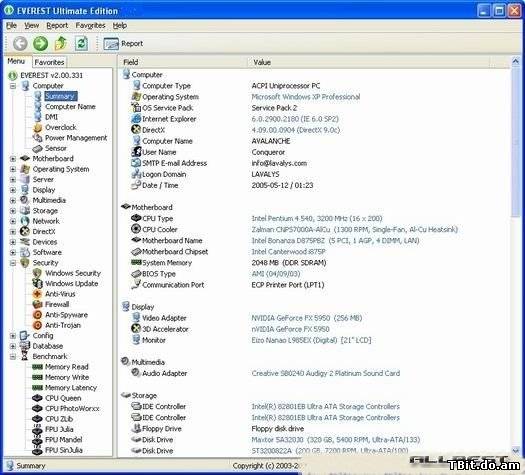Open the Favorites menu
The height and width of the screenshot is (475, 525).
[x=90, y=25]
